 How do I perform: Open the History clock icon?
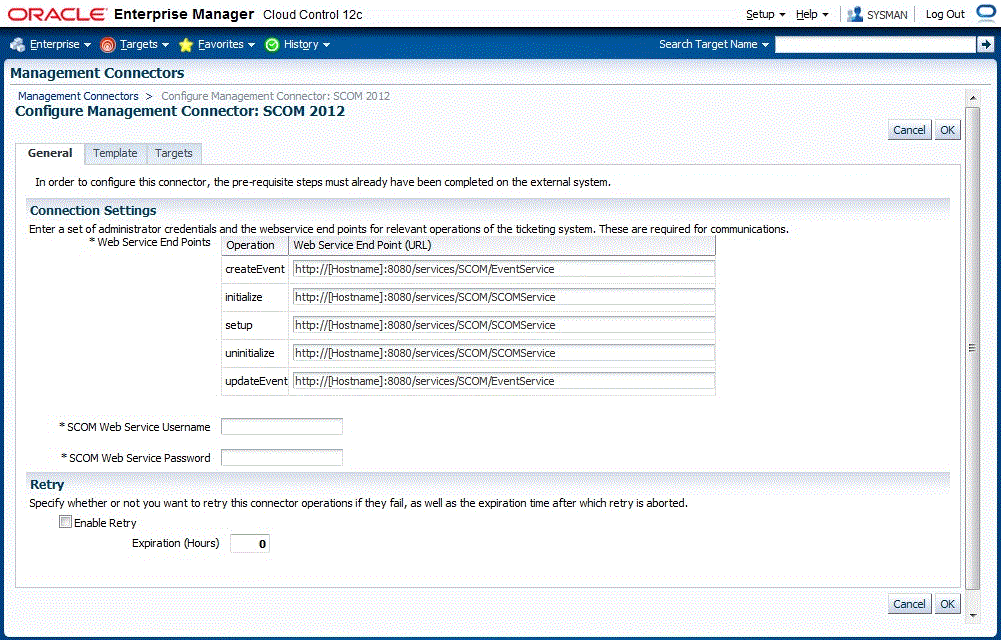pyautogui.click(x=270, y=44)
